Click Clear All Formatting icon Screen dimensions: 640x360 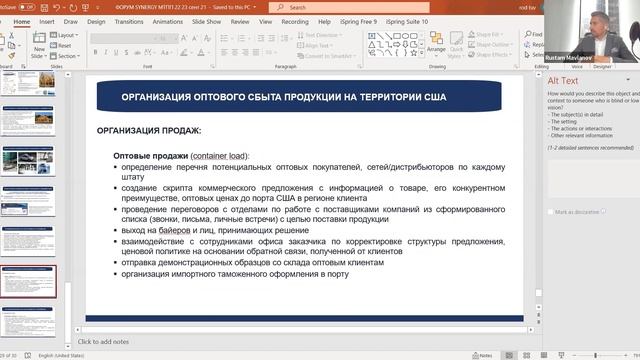coord(207,38)
